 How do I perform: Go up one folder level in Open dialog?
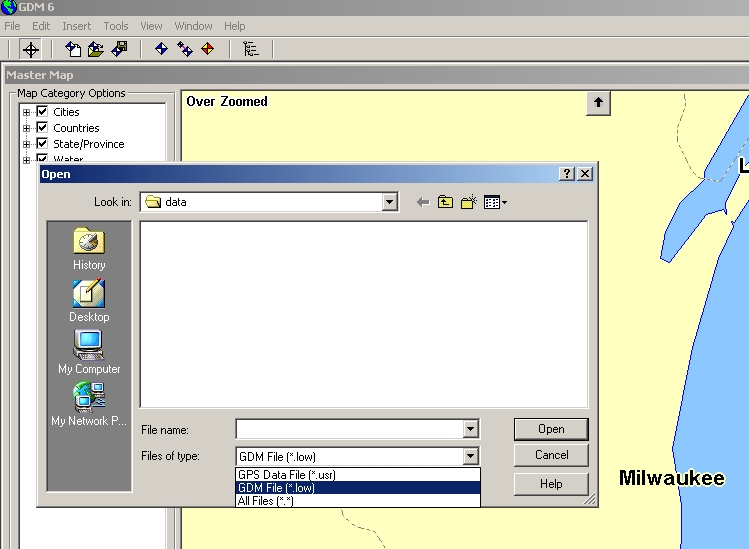[445, 202]
